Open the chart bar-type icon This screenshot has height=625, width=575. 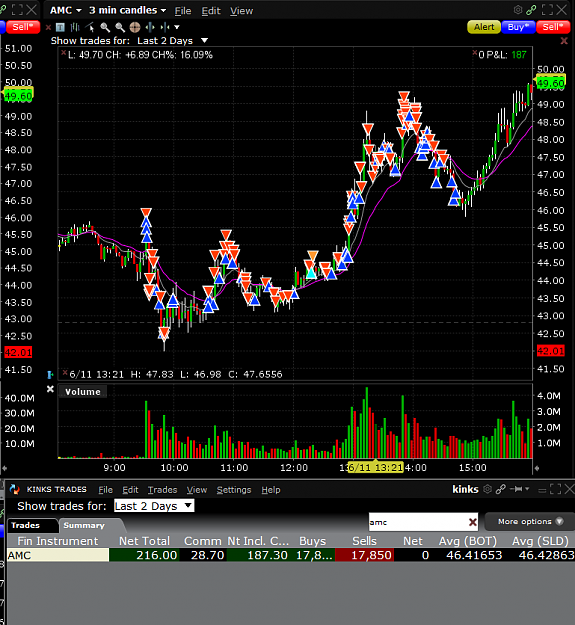point(75,27)
